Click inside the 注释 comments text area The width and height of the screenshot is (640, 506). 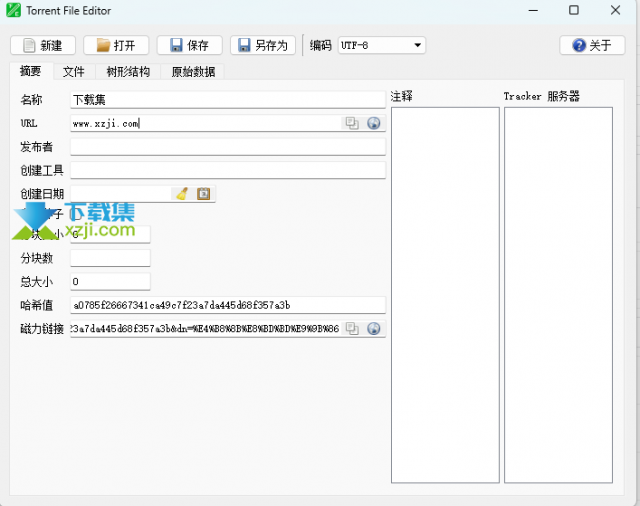pyautogui.click(x=444, y=294)
